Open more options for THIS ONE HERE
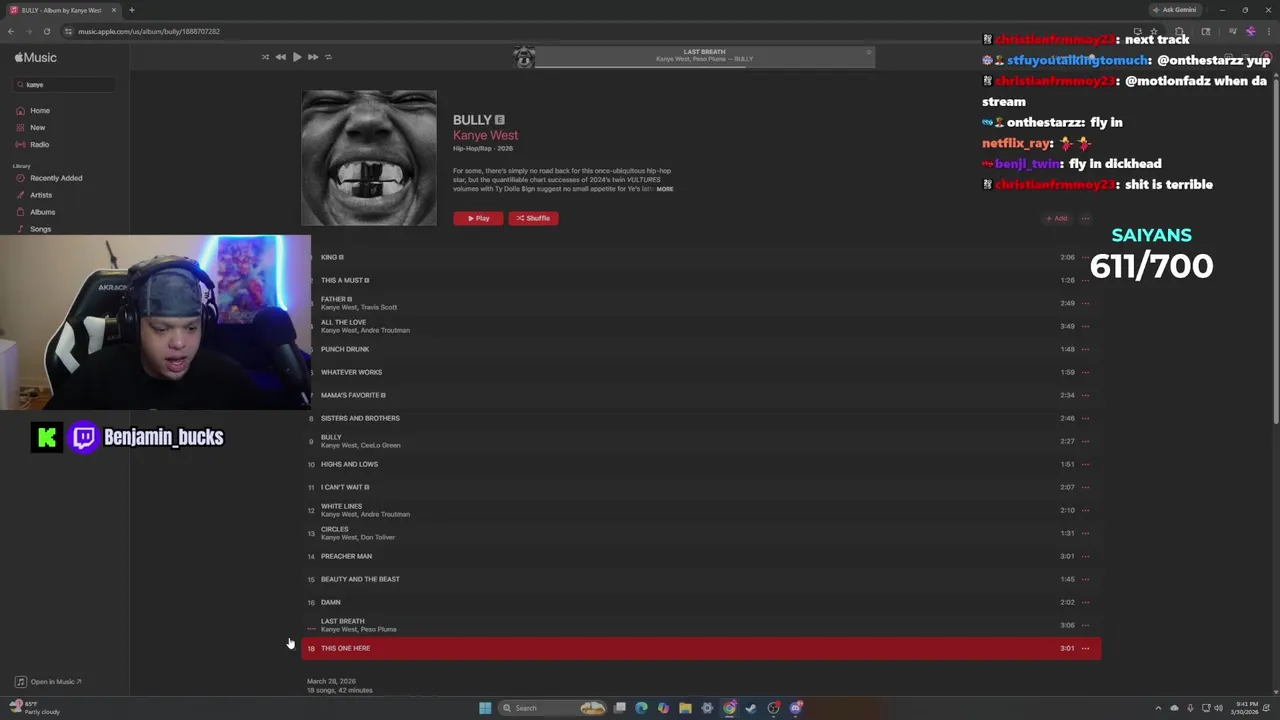This screenshot has height=720, width=1280. (x=1085, y=648)
